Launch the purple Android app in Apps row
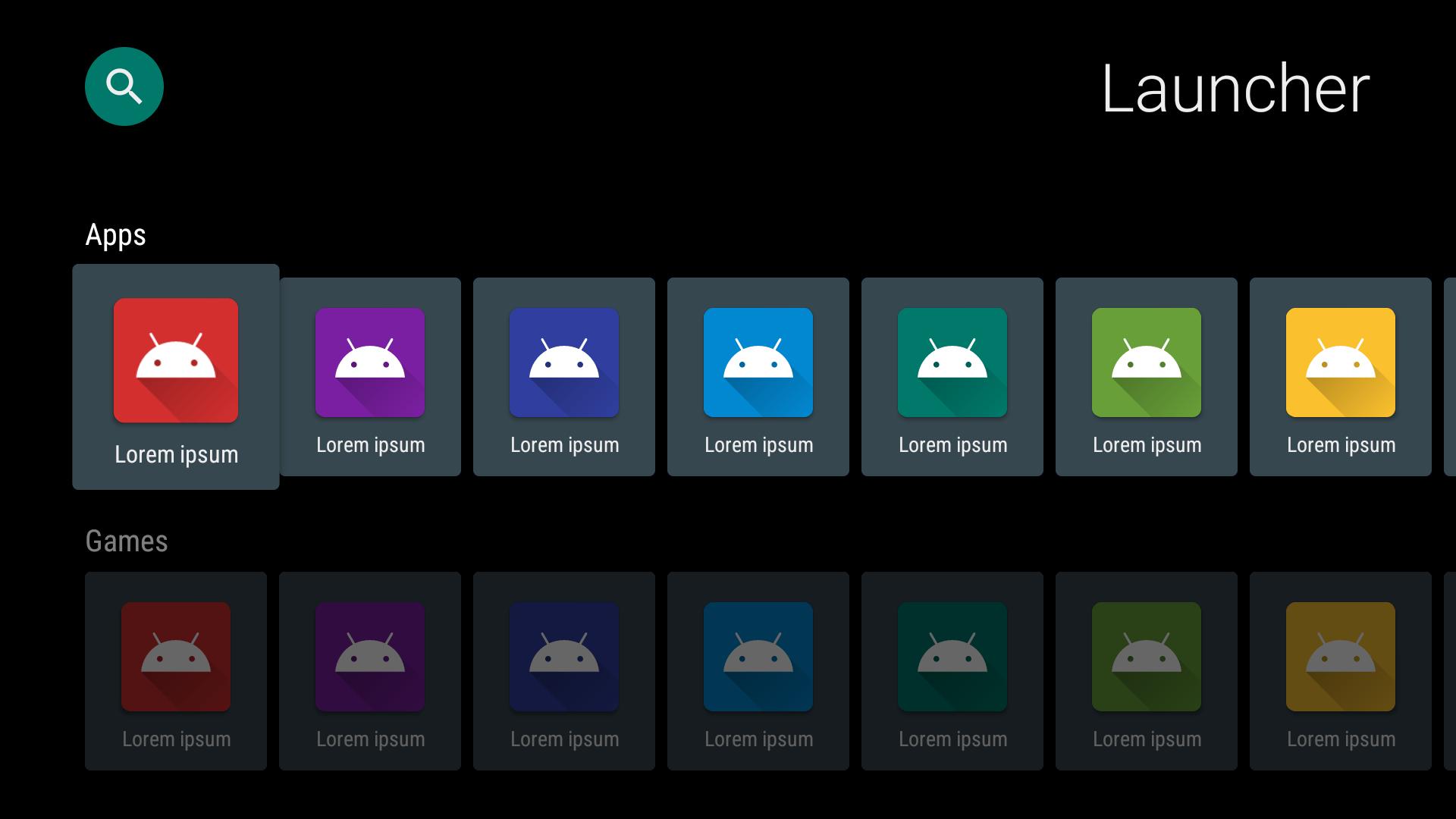The height and width of the screenshot is (819, 1456). tap(370, 377)
